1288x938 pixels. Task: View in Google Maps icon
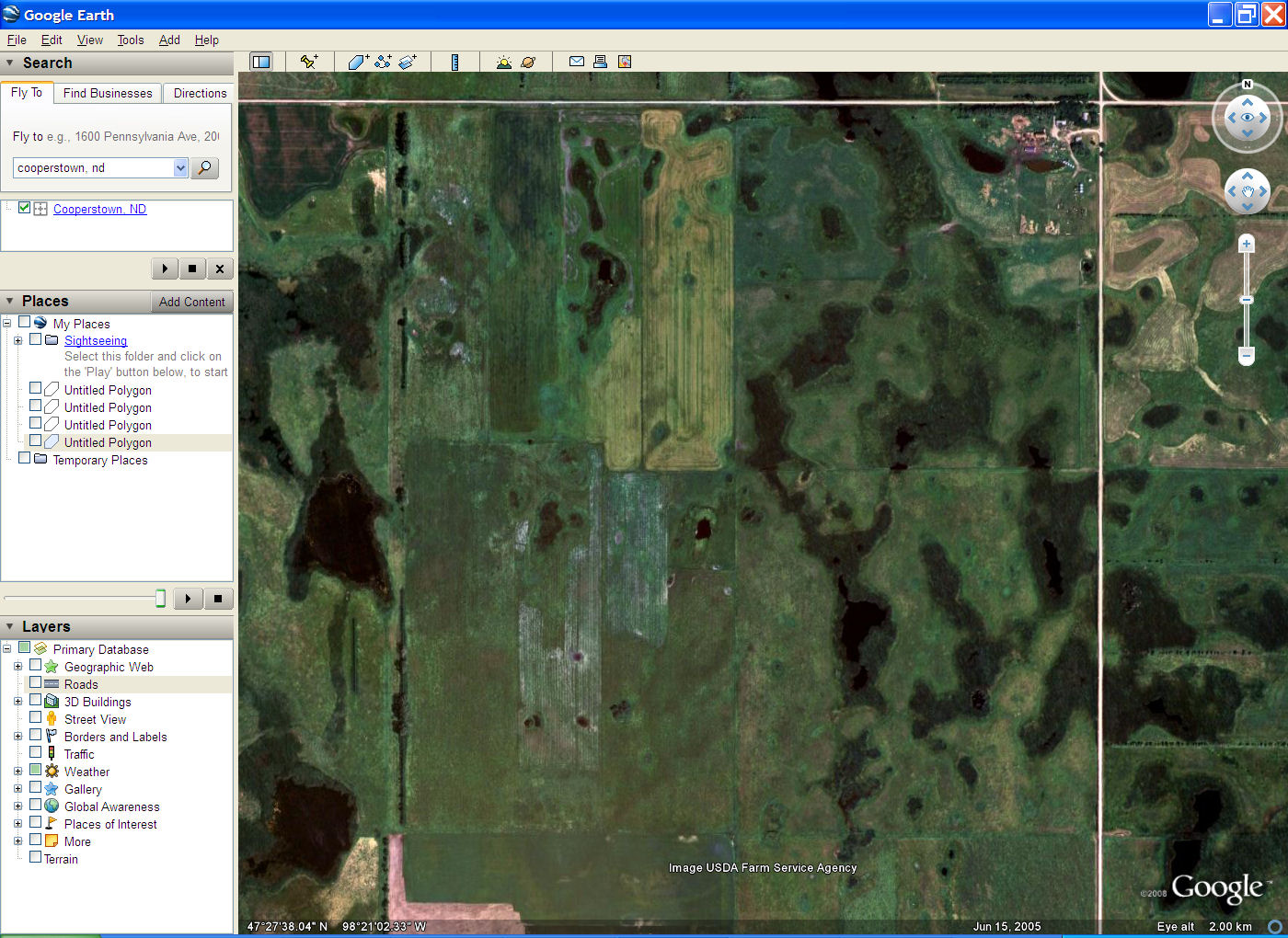pos(625,62)
